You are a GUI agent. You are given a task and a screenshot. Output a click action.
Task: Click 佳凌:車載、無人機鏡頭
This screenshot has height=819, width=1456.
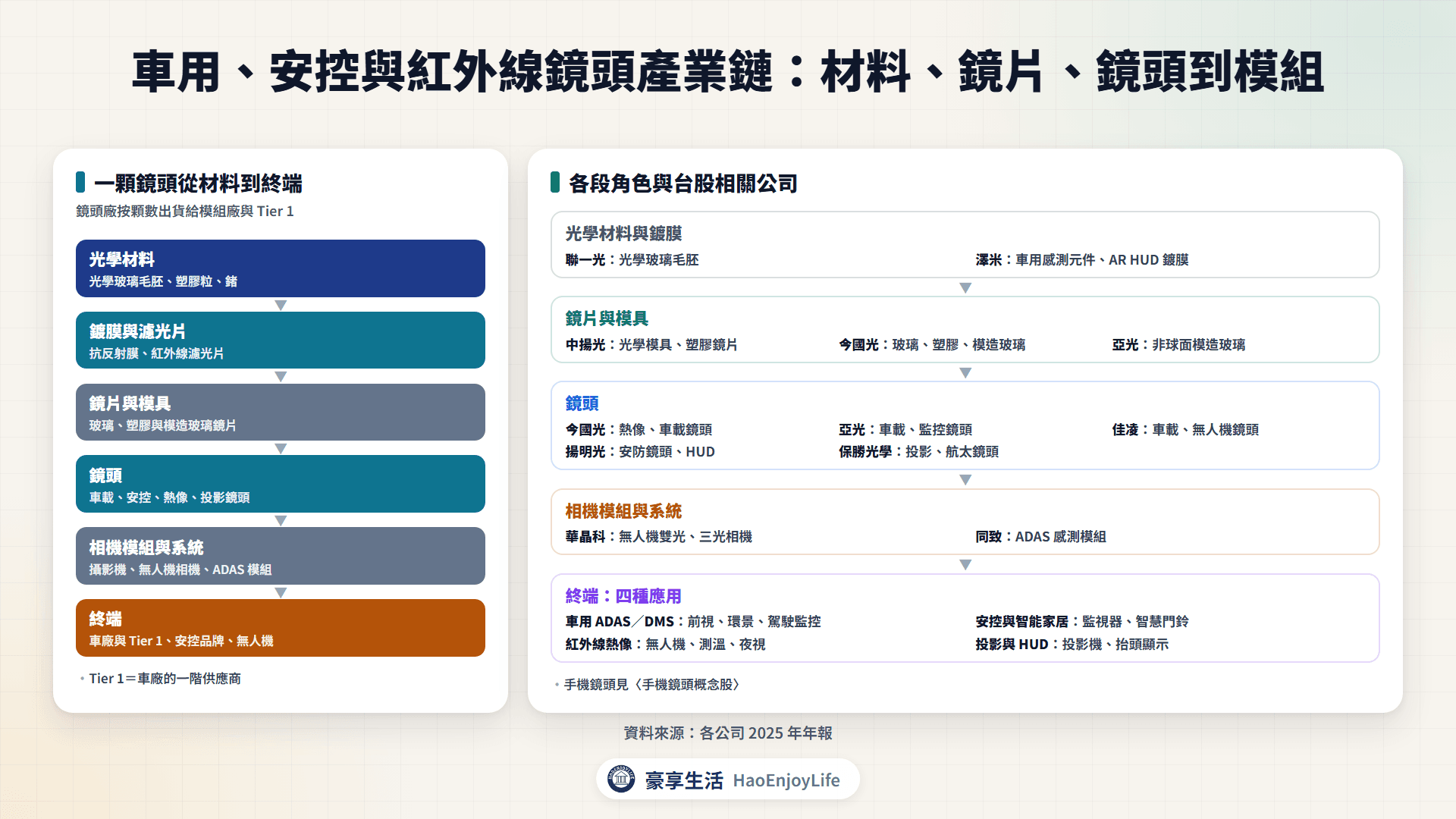click(x=1185, y=430)
